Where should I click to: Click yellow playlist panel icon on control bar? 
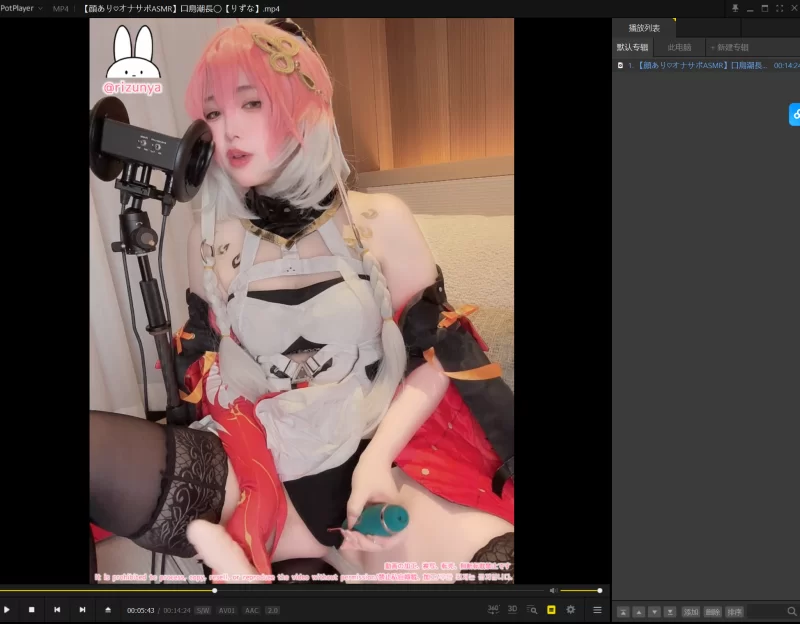[551, 609]
